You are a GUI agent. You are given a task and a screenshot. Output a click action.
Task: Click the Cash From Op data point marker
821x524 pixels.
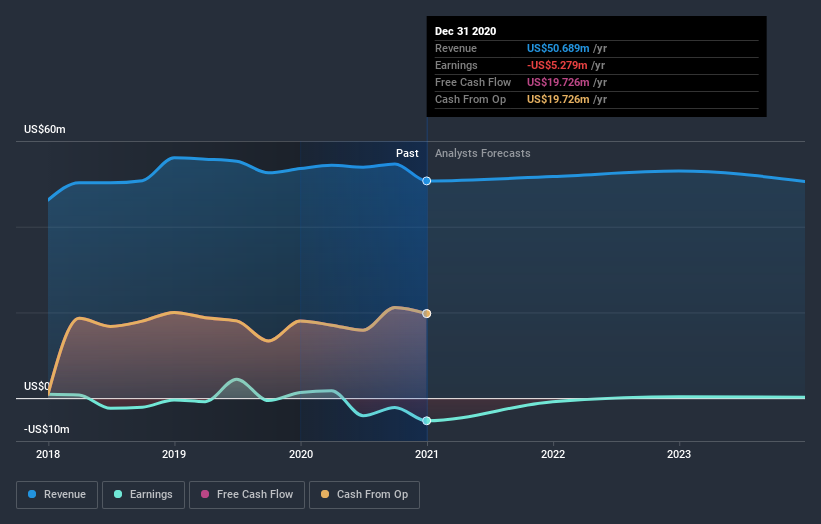(427, 314)
